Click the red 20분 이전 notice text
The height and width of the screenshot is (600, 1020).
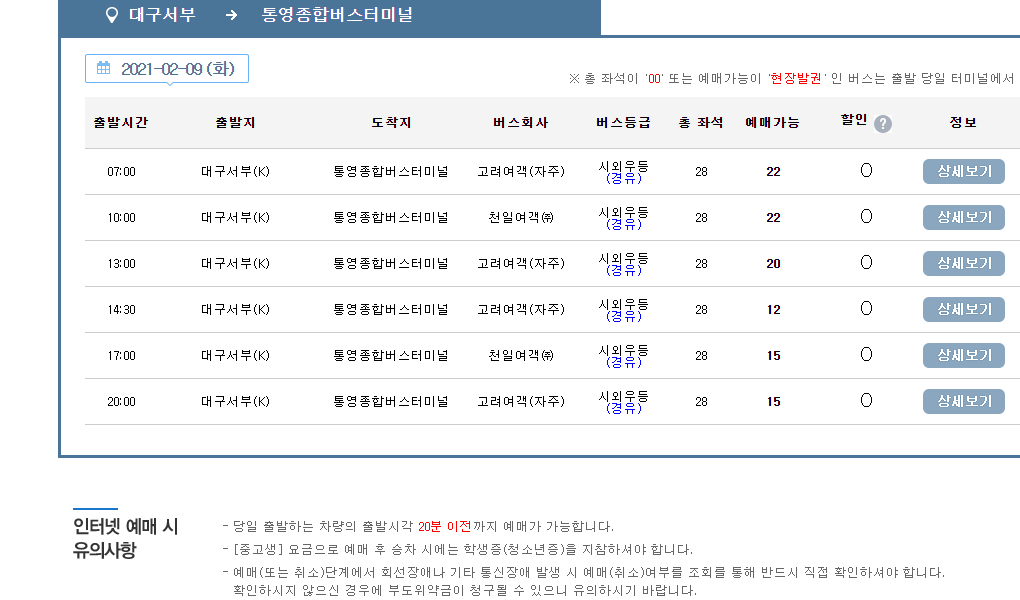[444, 526]
